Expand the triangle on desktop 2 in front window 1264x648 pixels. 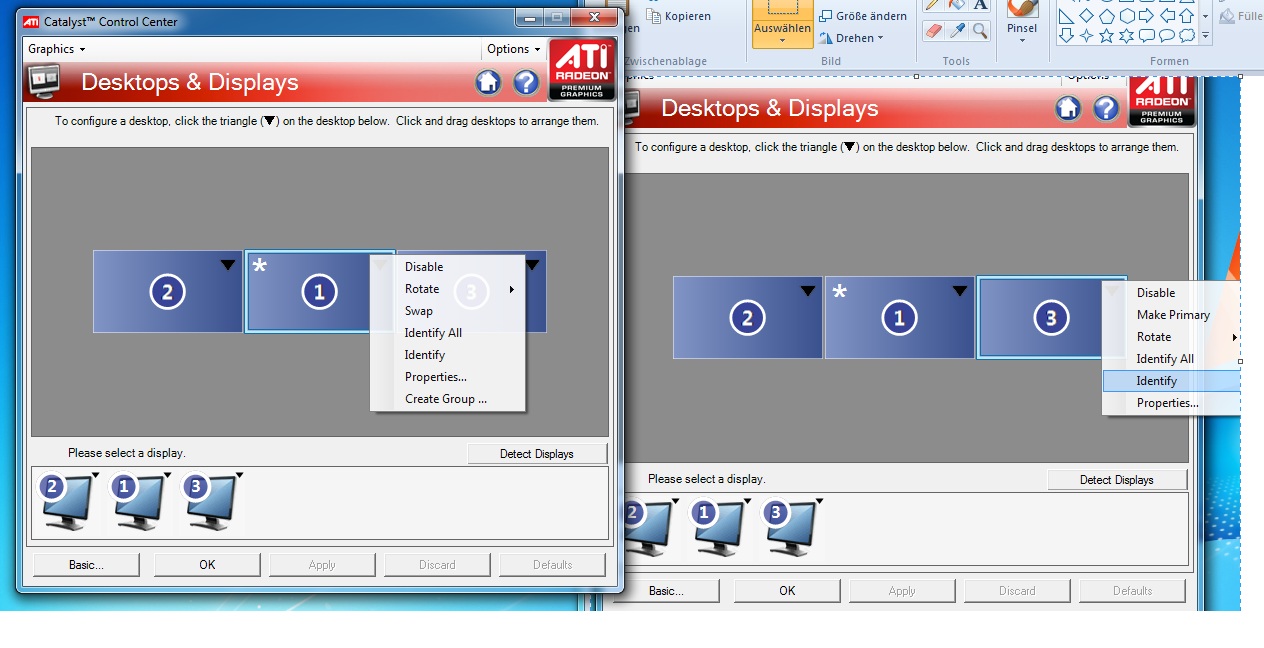coord(228,265)
